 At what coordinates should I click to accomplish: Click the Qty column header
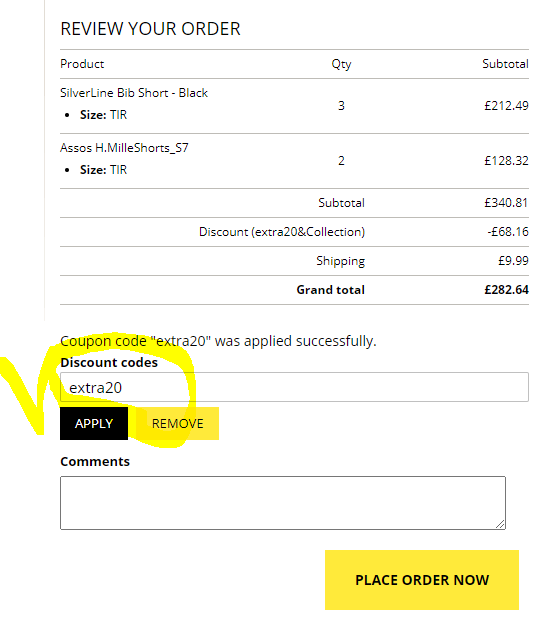[x=341, y=64]
